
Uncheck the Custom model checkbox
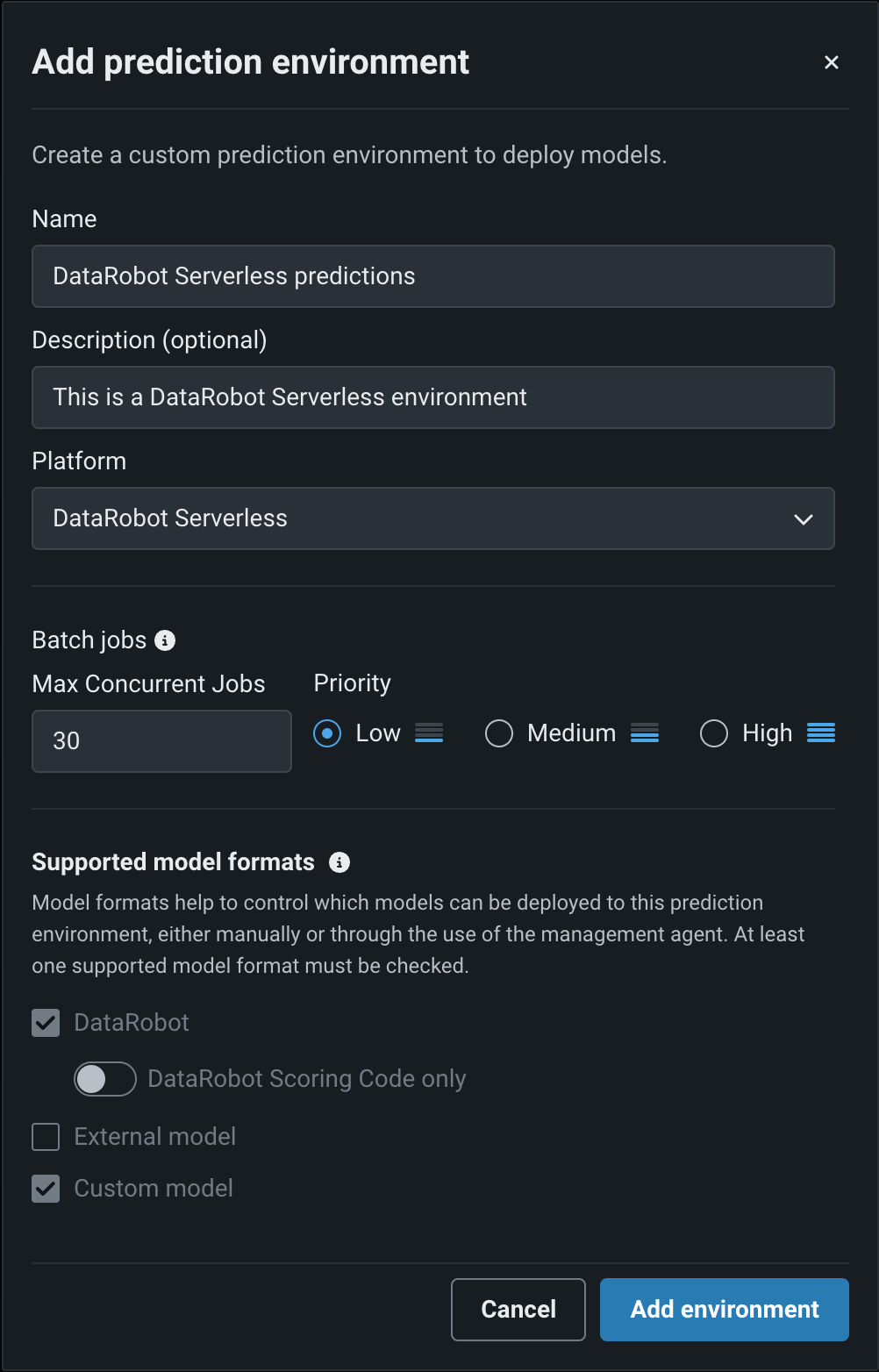click(46, 1189)
